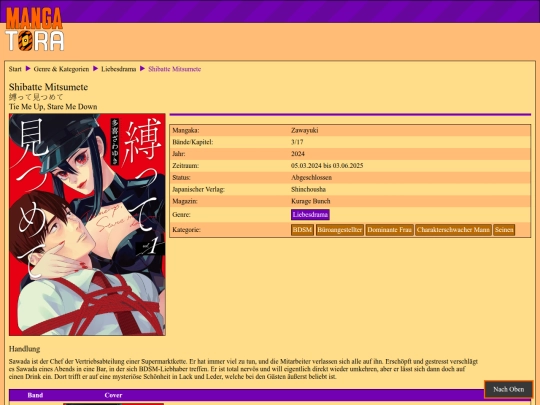540x405 pixels.
Task: Select the Büroangestellter category tag
Action: (x=340, y=230)
